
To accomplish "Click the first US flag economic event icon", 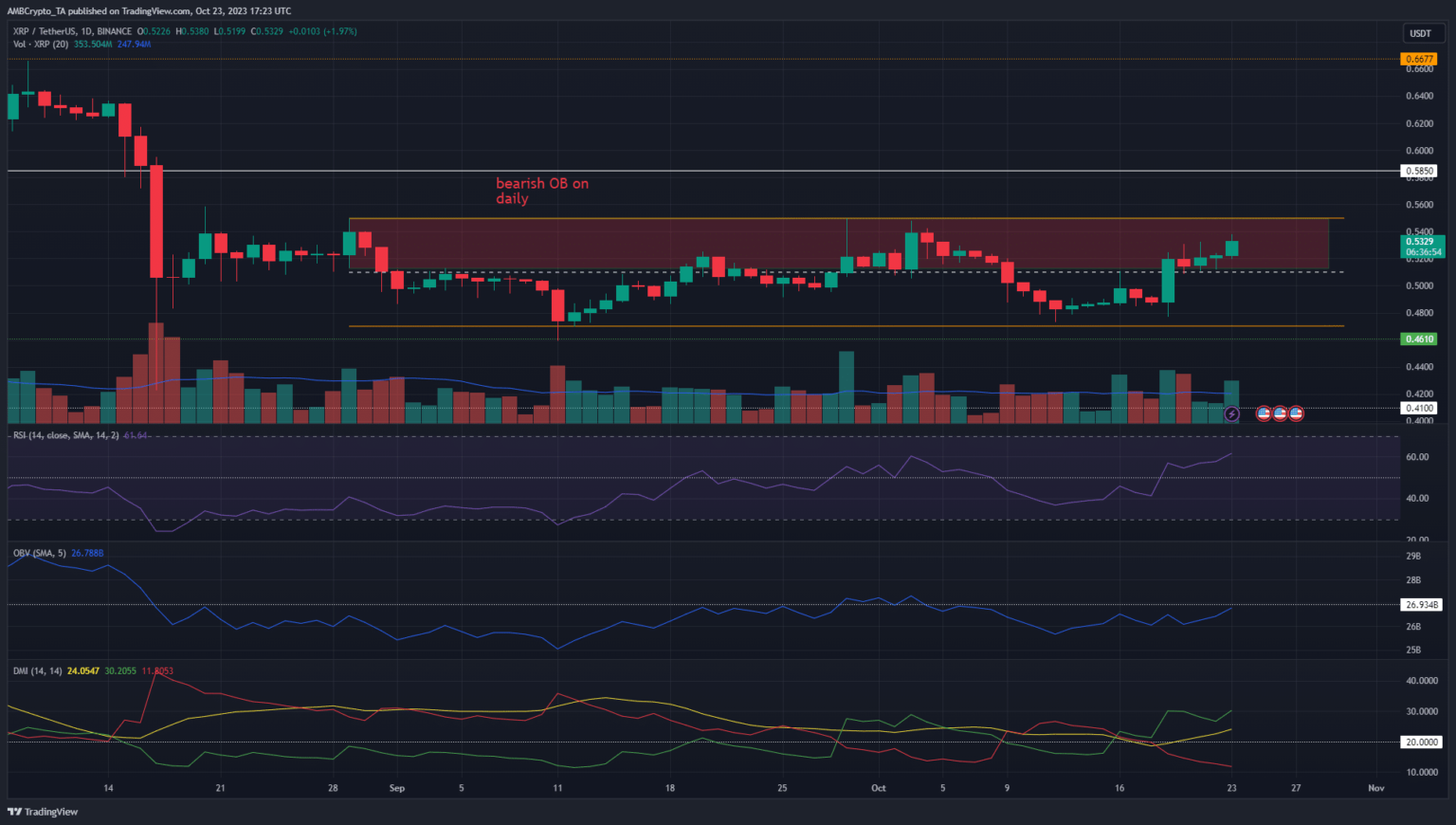I will pyautogui.click(x=1264, y=413).
